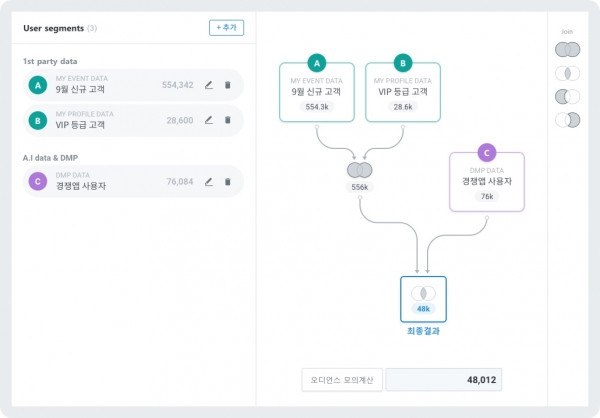Click the output connector below node A
Viewport: 600px width, 418px height.
[317, 126]
